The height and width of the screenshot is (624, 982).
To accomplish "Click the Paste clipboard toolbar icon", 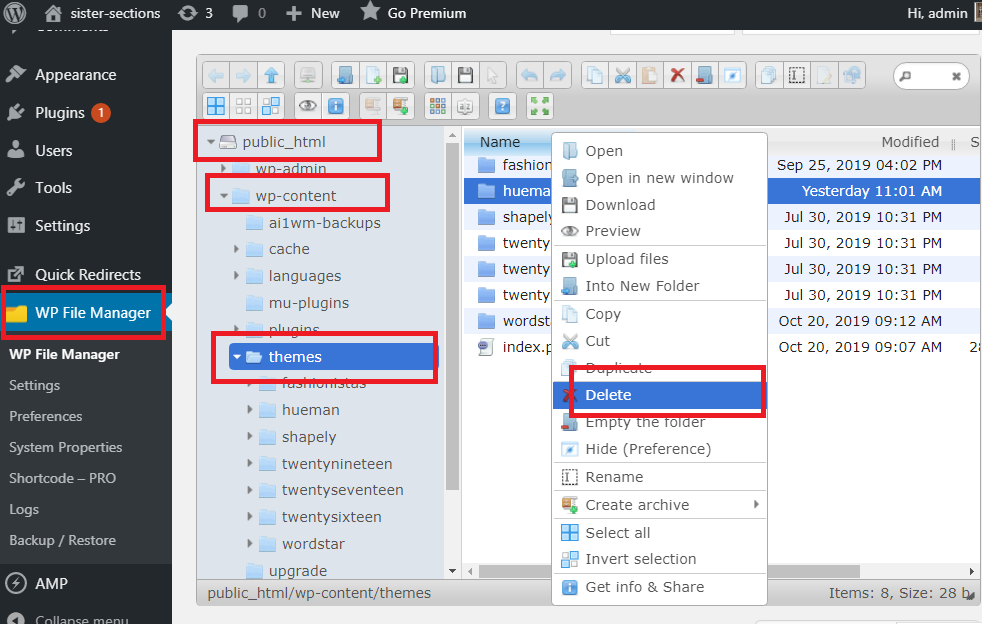I will pos(650,76).
